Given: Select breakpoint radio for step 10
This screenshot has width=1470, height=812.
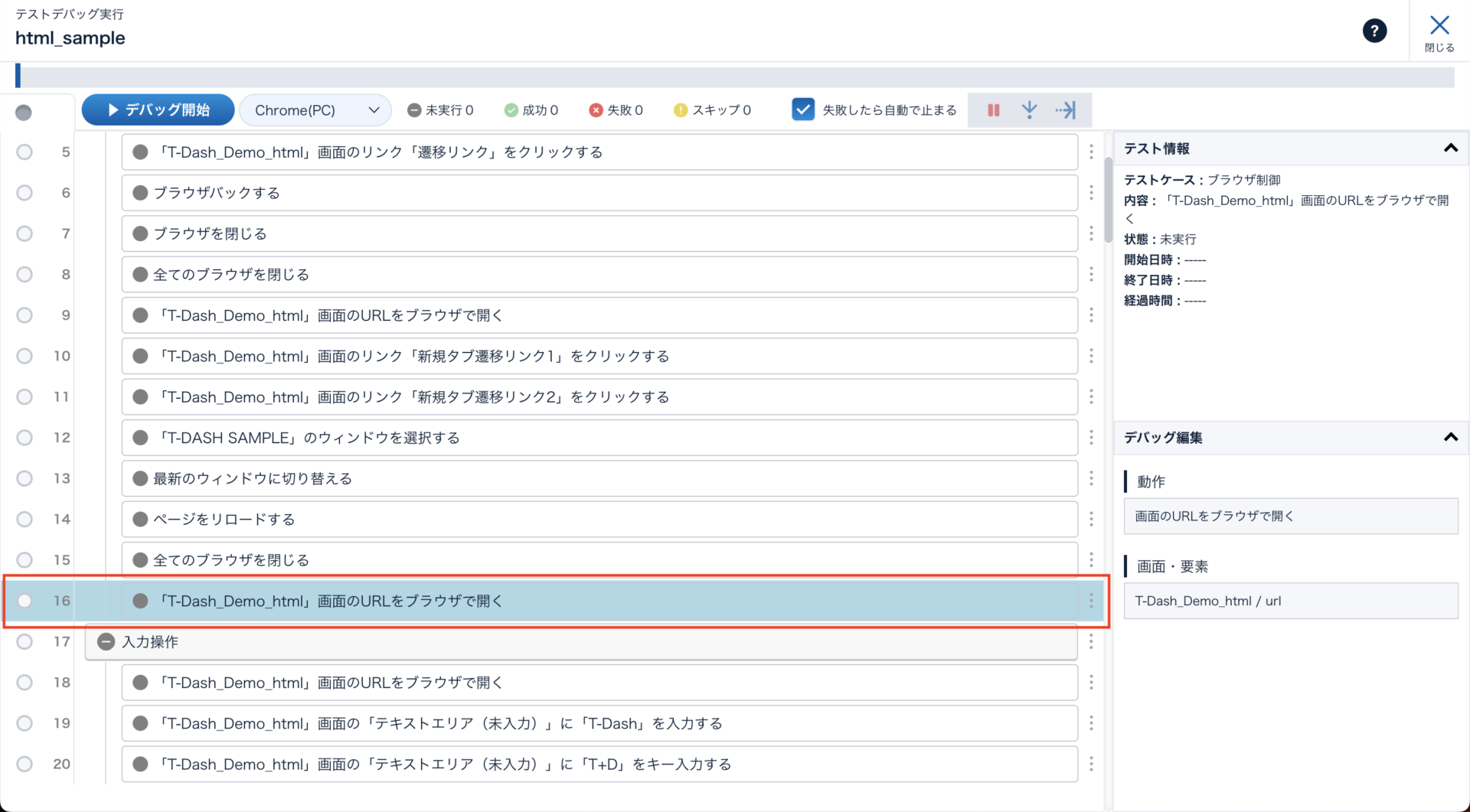Looking at the screenshot, I should (x=24, y=356).
